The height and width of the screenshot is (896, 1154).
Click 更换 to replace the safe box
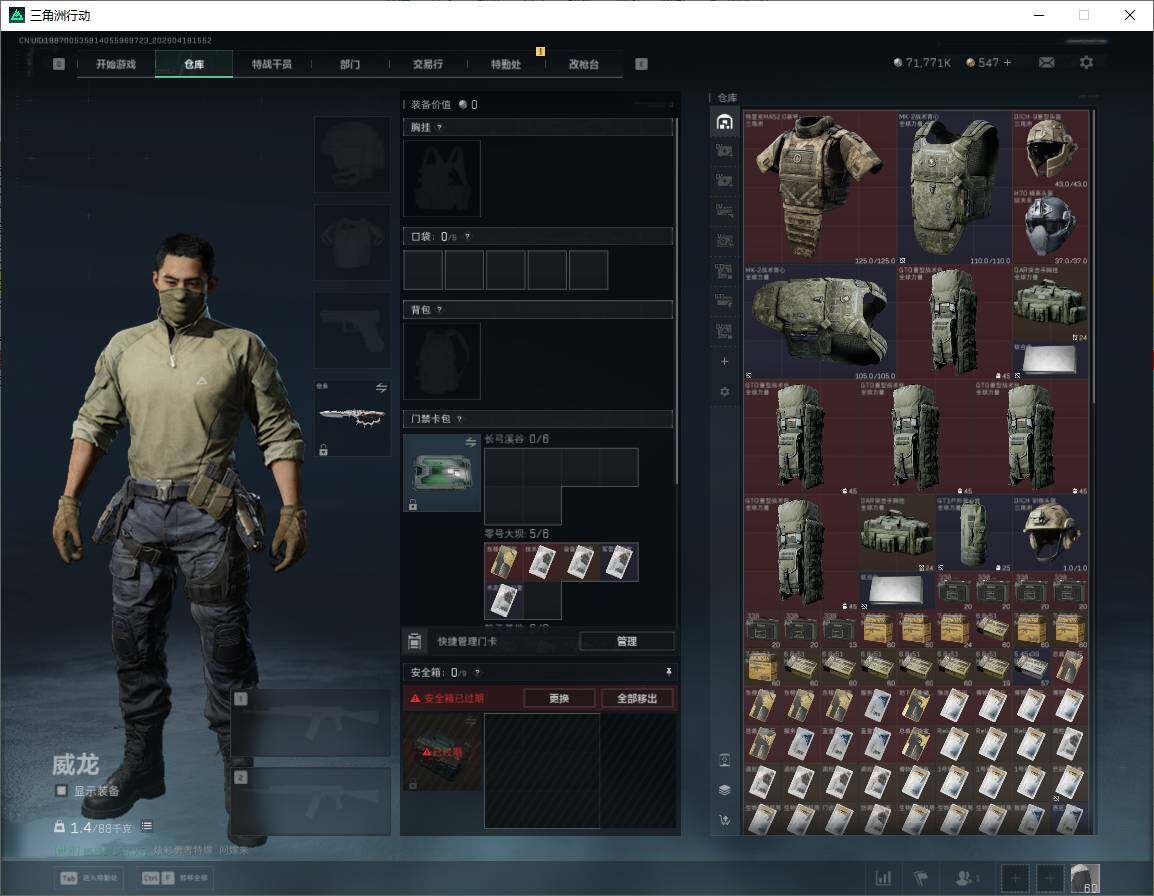[559, 698]
